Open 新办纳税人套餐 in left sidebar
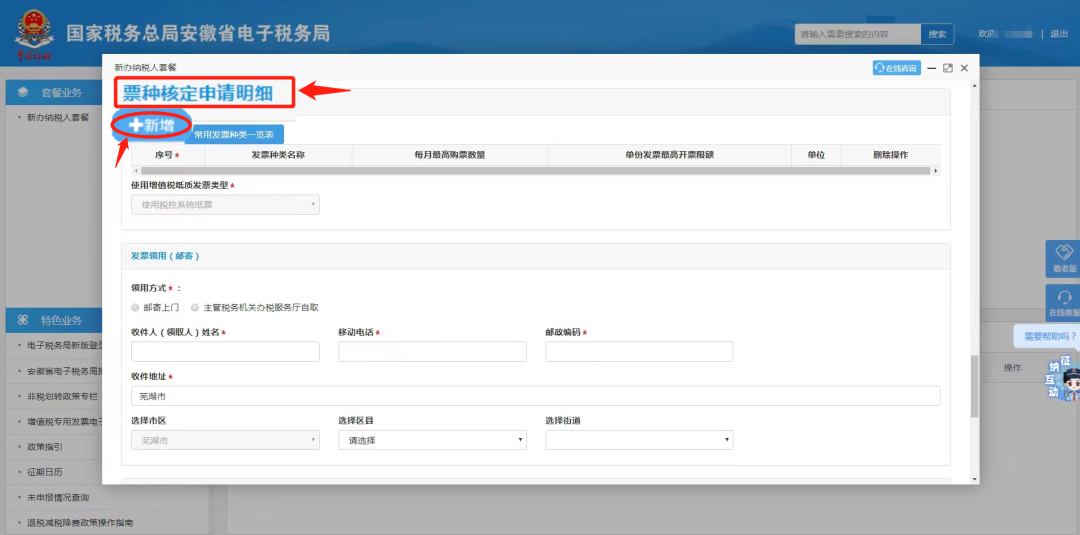Screen dimensions: 1080x535 [58, 117]
